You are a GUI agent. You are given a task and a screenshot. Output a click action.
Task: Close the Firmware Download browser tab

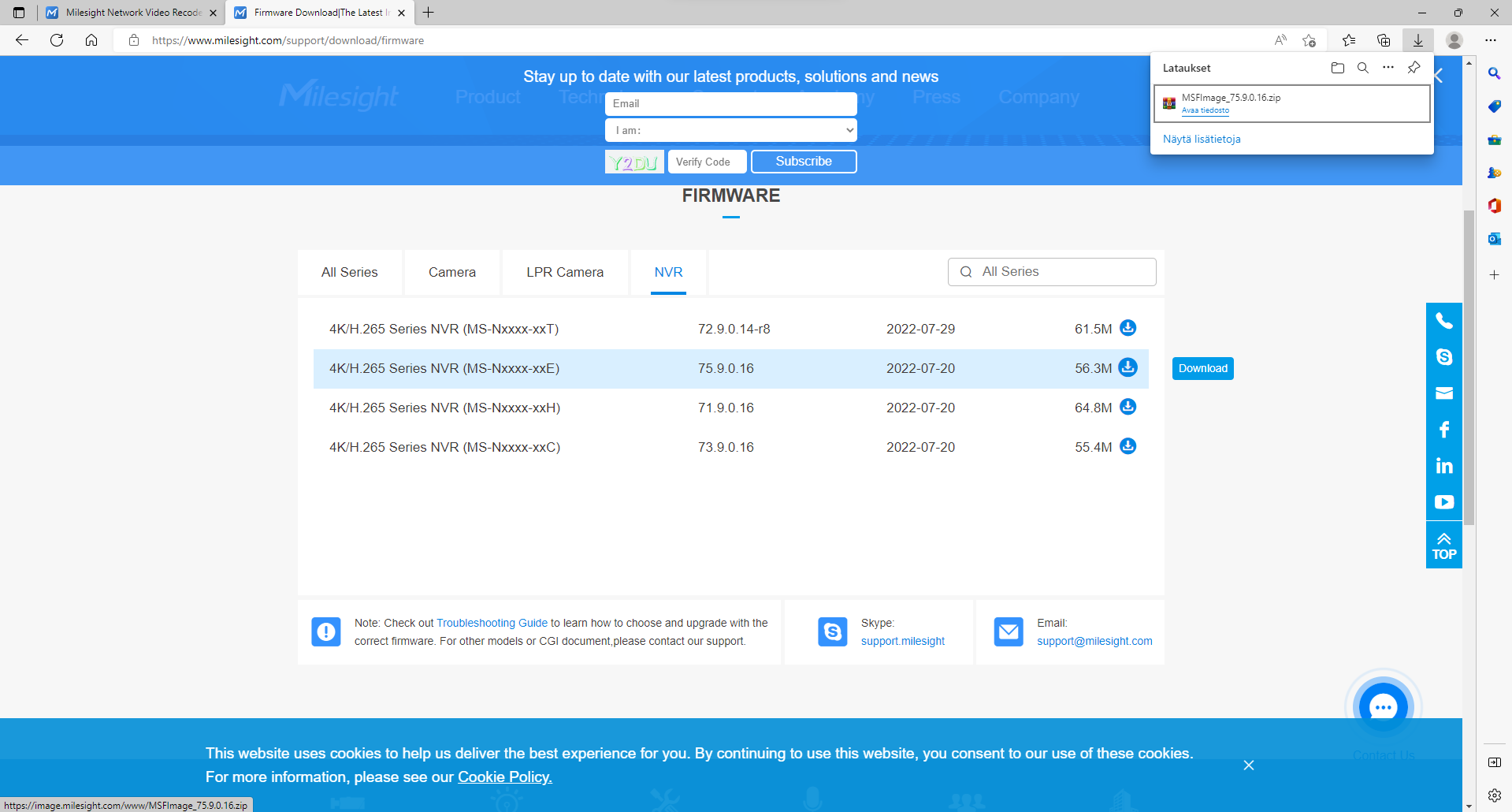point(401,13)
